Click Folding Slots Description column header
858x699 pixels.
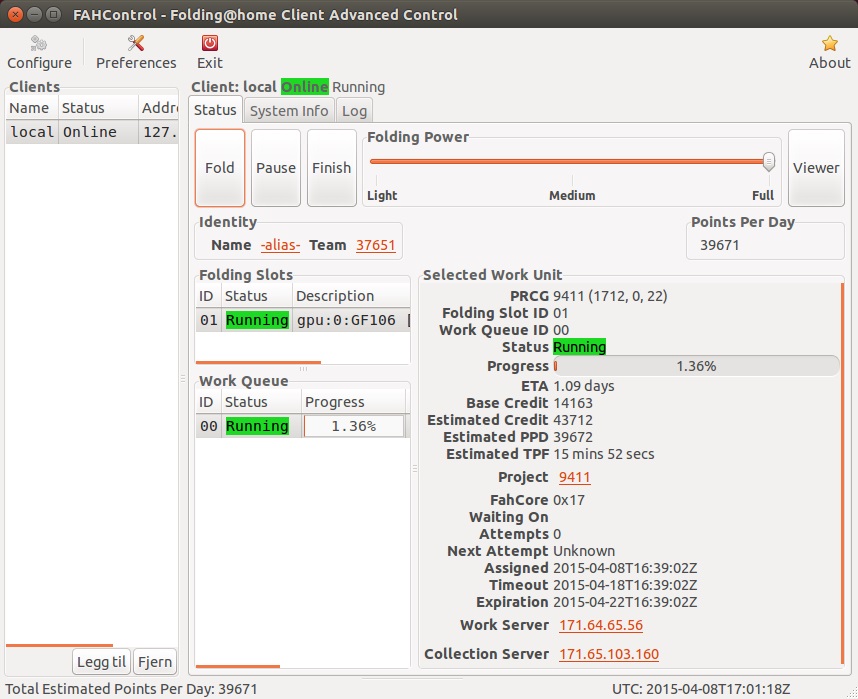point(351,296)
